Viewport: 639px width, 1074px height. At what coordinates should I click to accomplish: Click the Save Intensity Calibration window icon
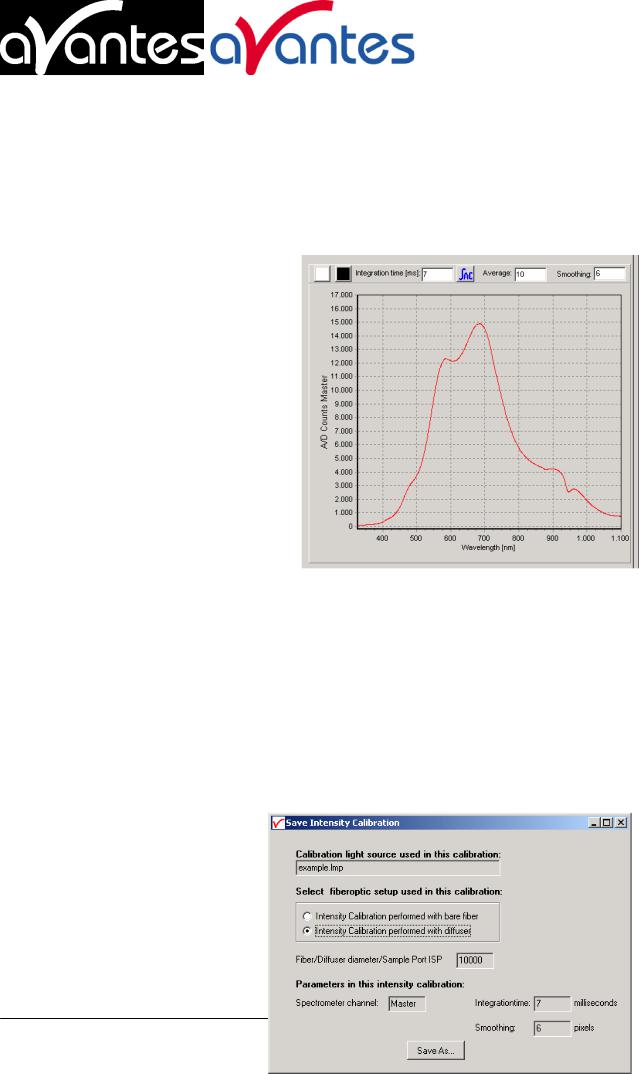278,823
